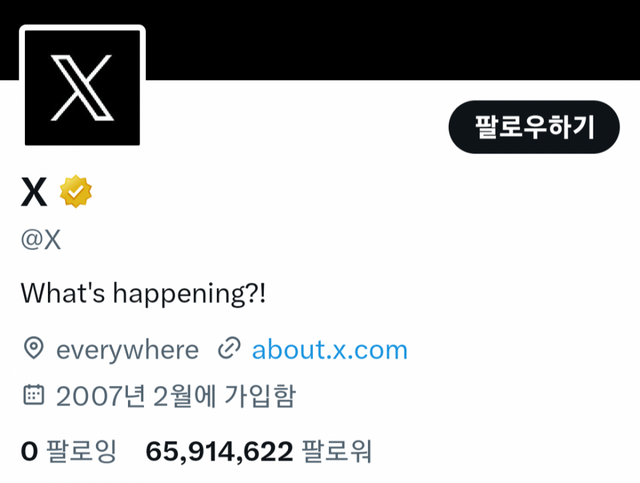Click the @X handle text
This screenshot has width=640, height=483.
coord(41,240)
